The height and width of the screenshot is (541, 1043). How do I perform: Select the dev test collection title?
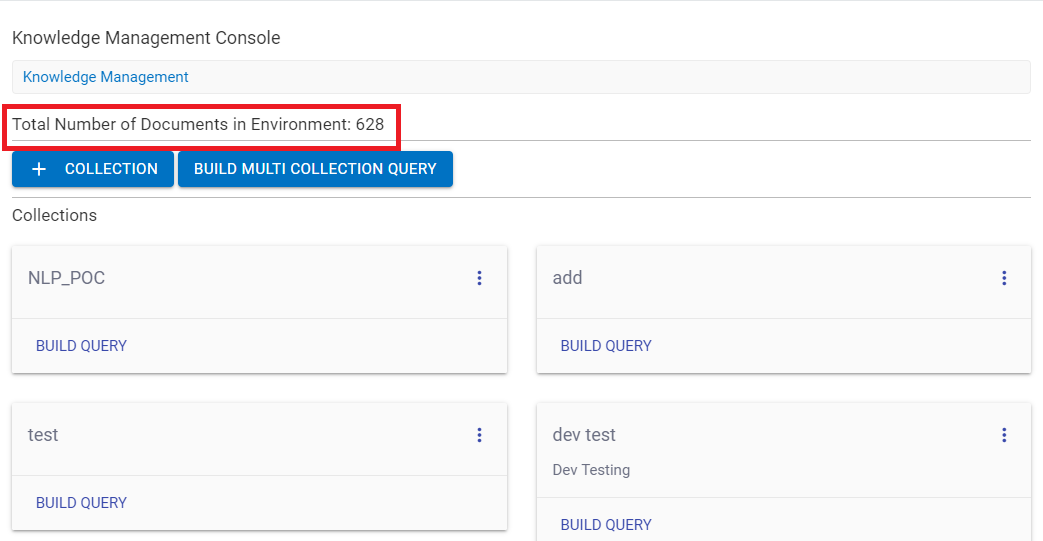pos(584,435)
